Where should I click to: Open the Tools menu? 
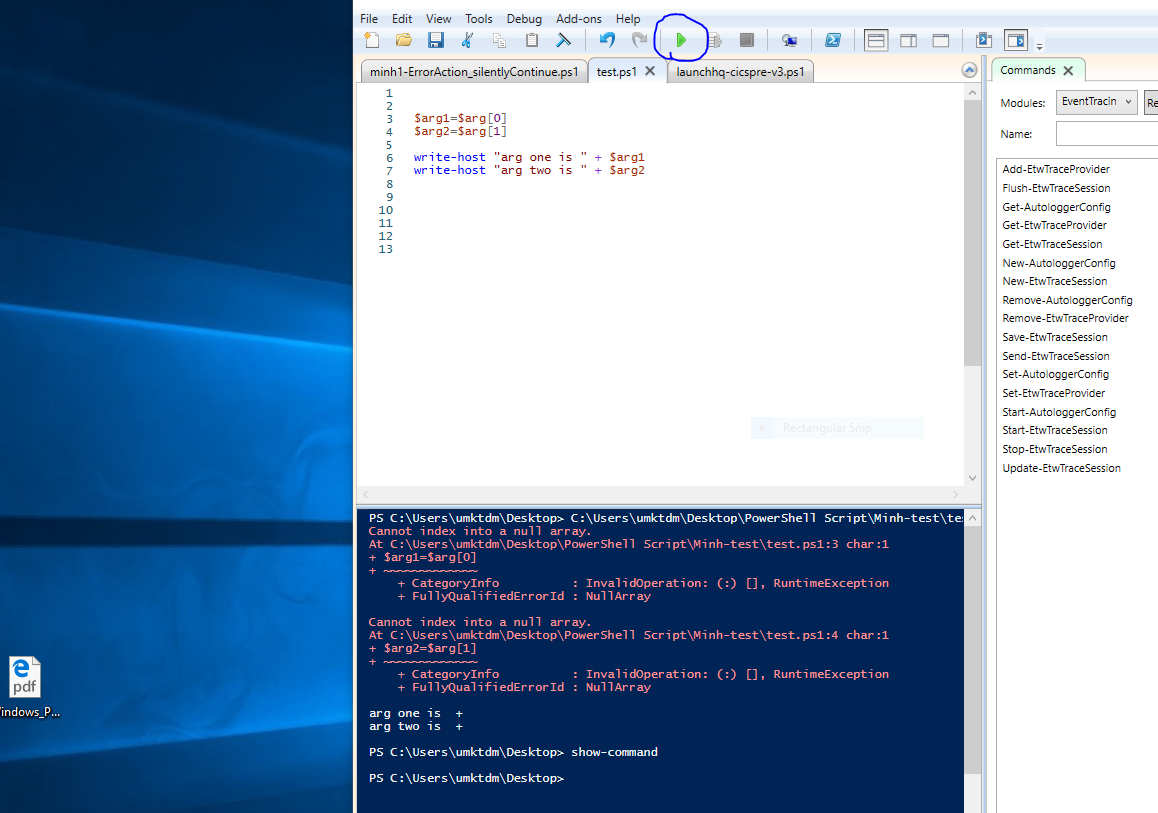tap(479, 18)
